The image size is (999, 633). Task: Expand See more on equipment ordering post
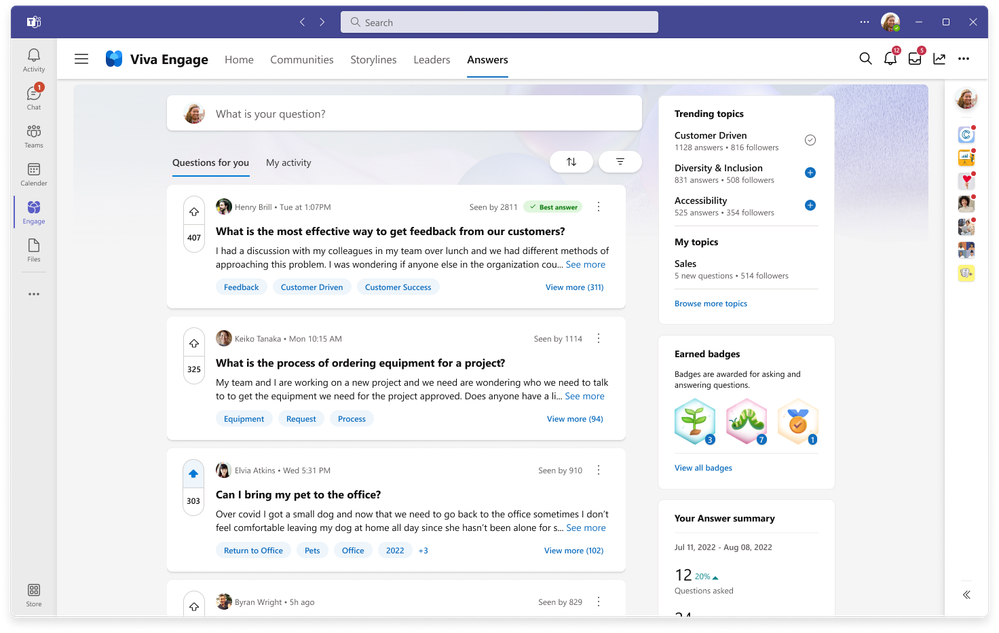point(584,397)
